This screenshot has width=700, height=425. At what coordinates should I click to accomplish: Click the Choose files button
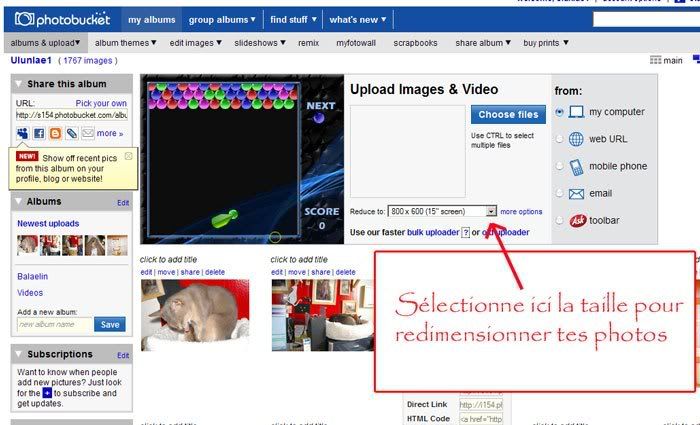508,114
